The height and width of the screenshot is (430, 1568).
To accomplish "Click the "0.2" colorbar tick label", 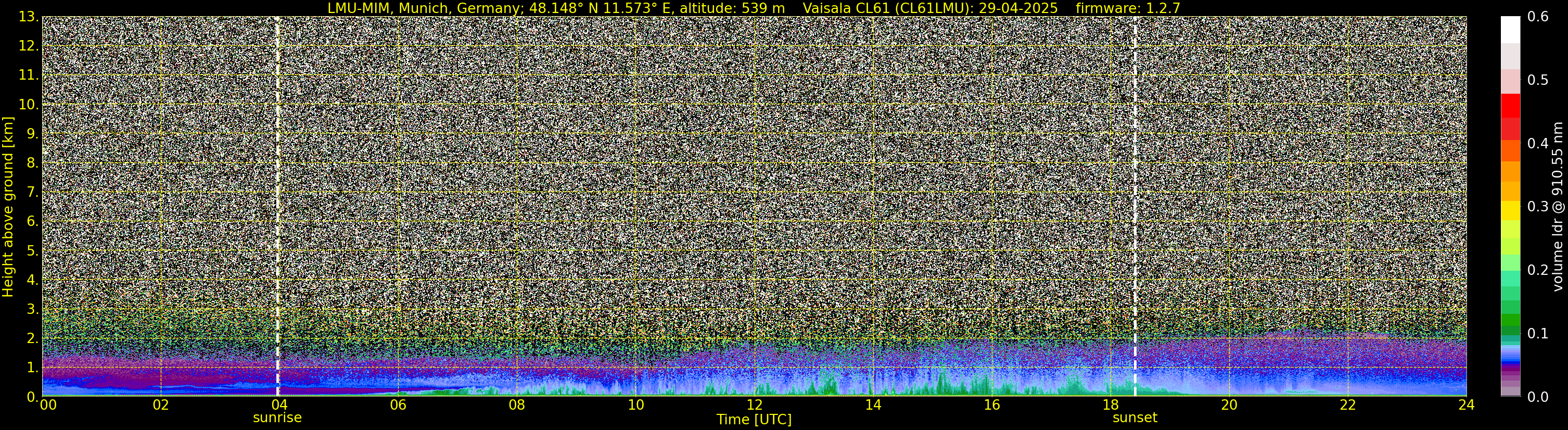I will coord(1538,270).
